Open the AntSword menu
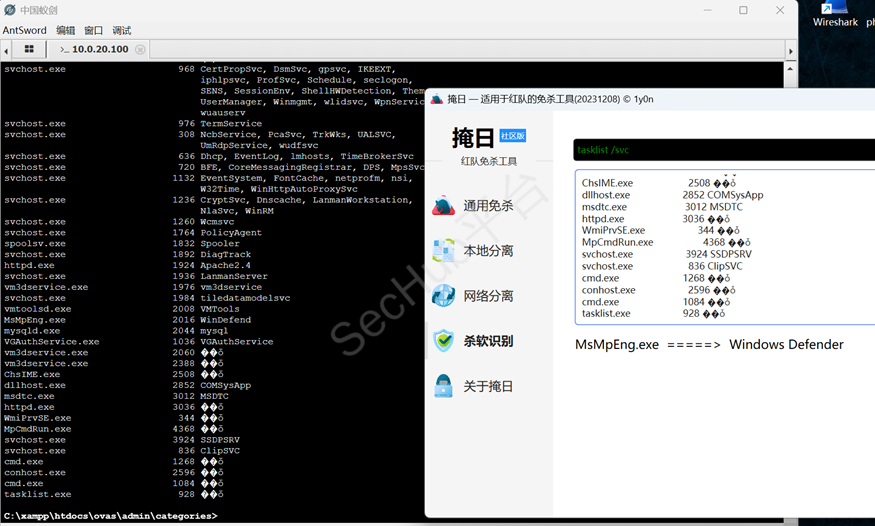Image resolution: width=875 pixels, height=526 pixels. (25, 30)
